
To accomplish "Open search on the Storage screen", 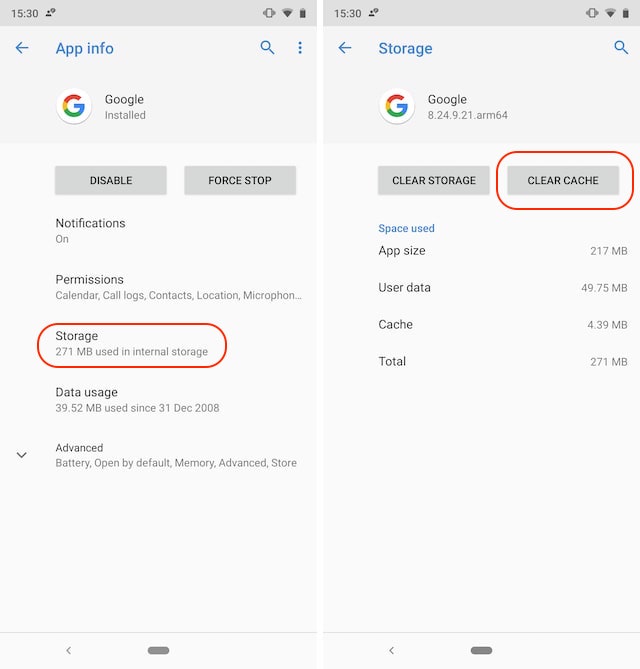I will tap(621, 47).
